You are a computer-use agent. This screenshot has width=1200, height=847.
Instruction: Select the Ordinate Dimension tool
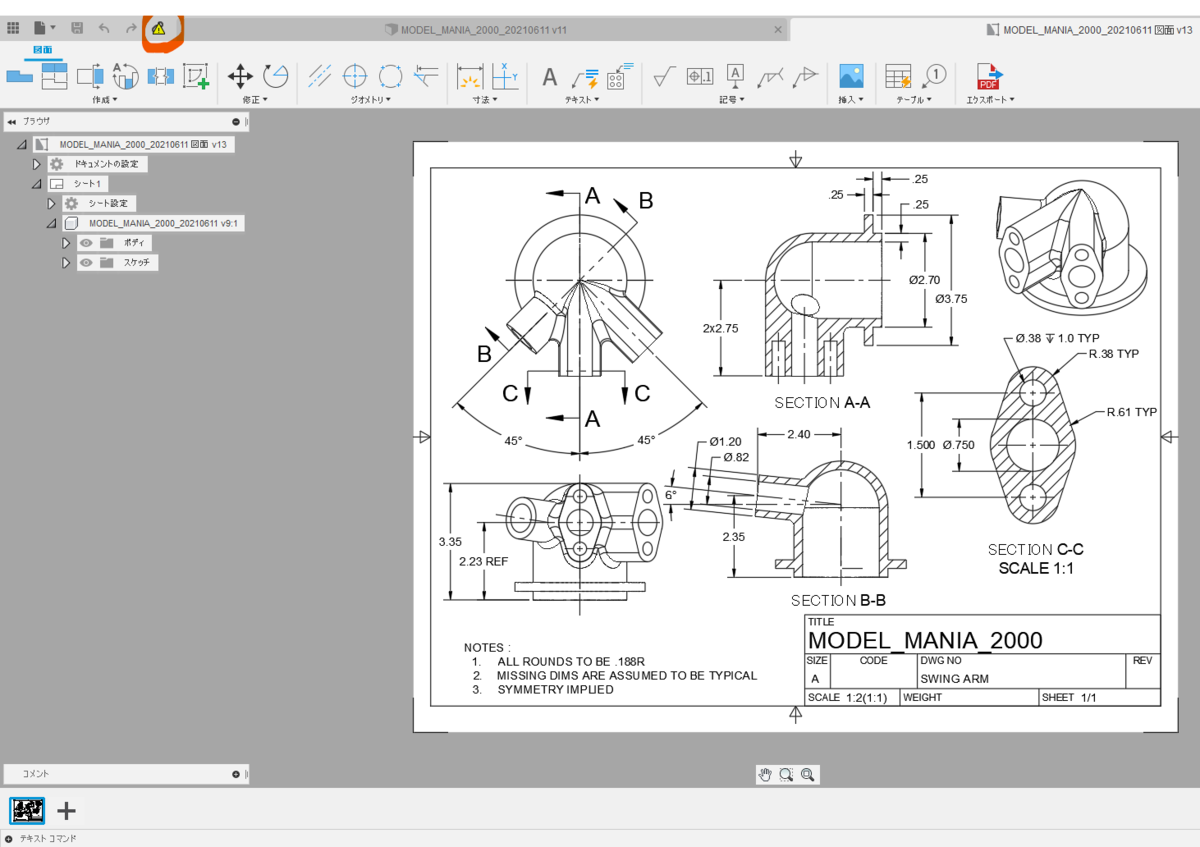tap(505, 75)
